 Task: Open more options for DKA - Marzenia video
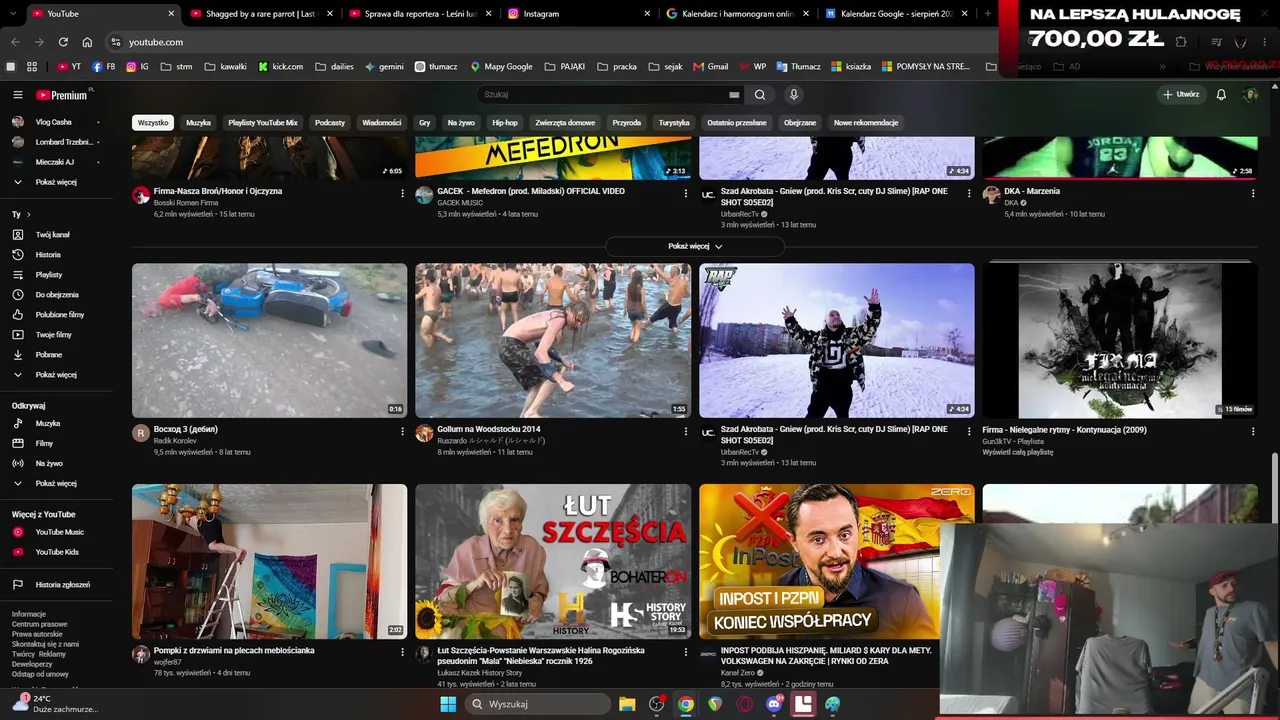click(x=1253, y=194)
